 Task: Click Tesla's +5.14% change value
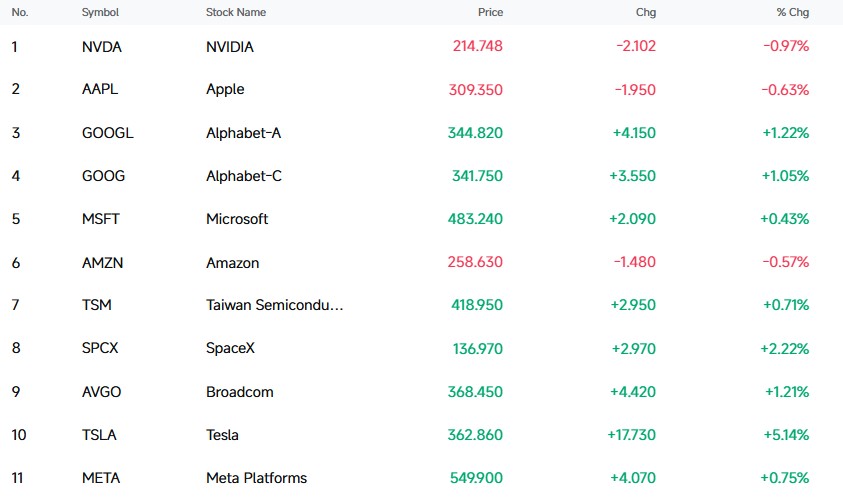(x=786, y=435)
